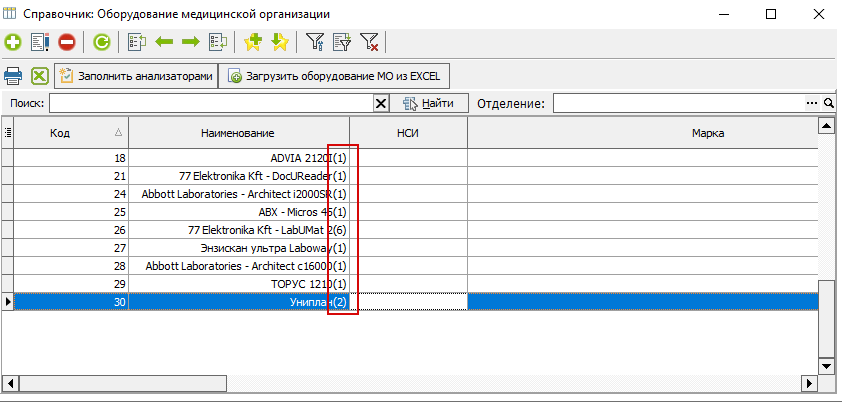Move to previous record green left arrow
This screenshot has width=842, height=402.
(x=164, y=42)
